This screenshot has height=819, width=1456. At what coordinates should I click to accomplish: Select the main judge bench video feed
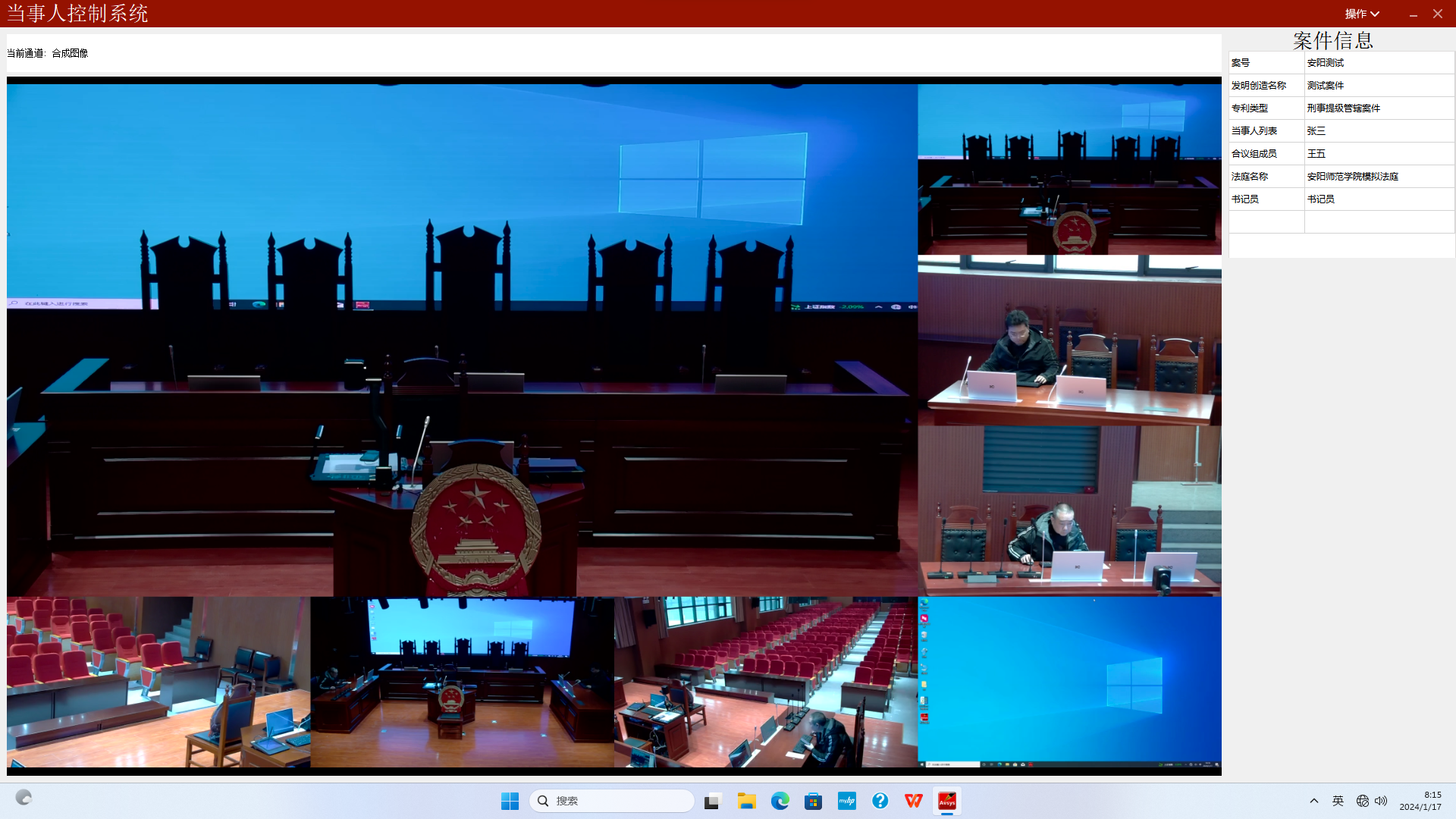[462, 340]
